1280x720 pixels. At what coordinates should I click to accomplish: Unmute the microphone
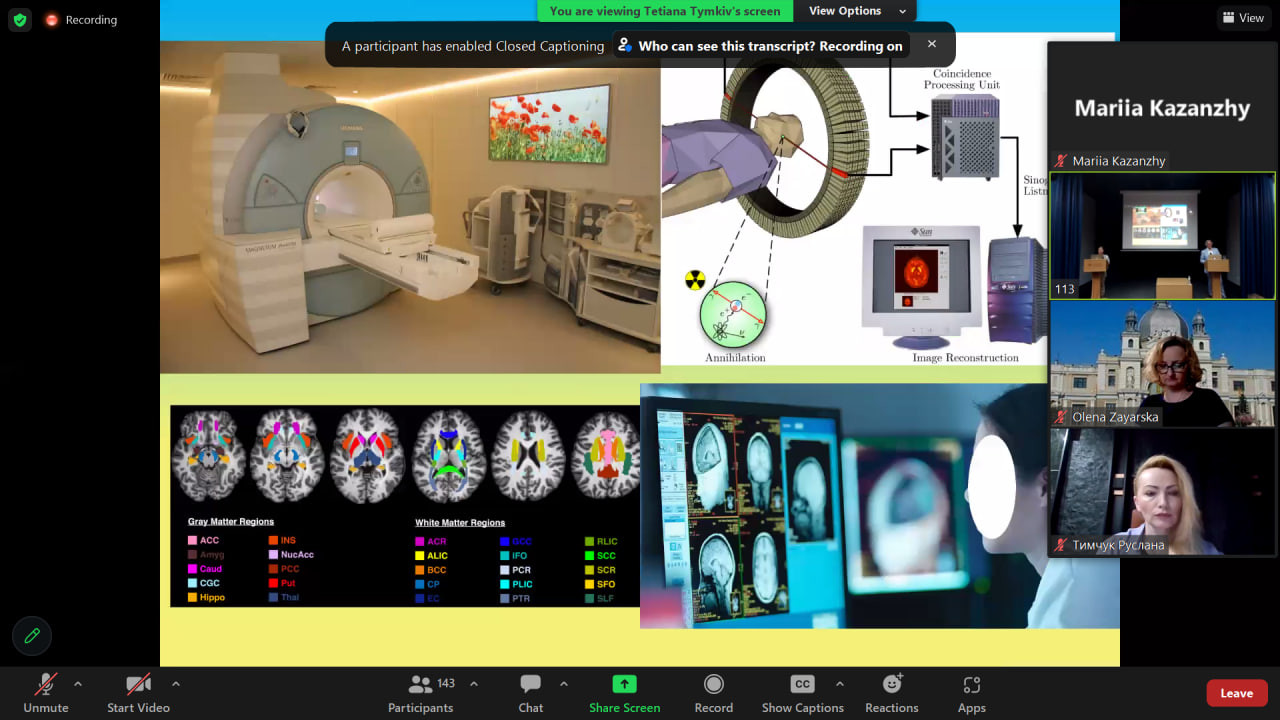[x=46, y=692]
